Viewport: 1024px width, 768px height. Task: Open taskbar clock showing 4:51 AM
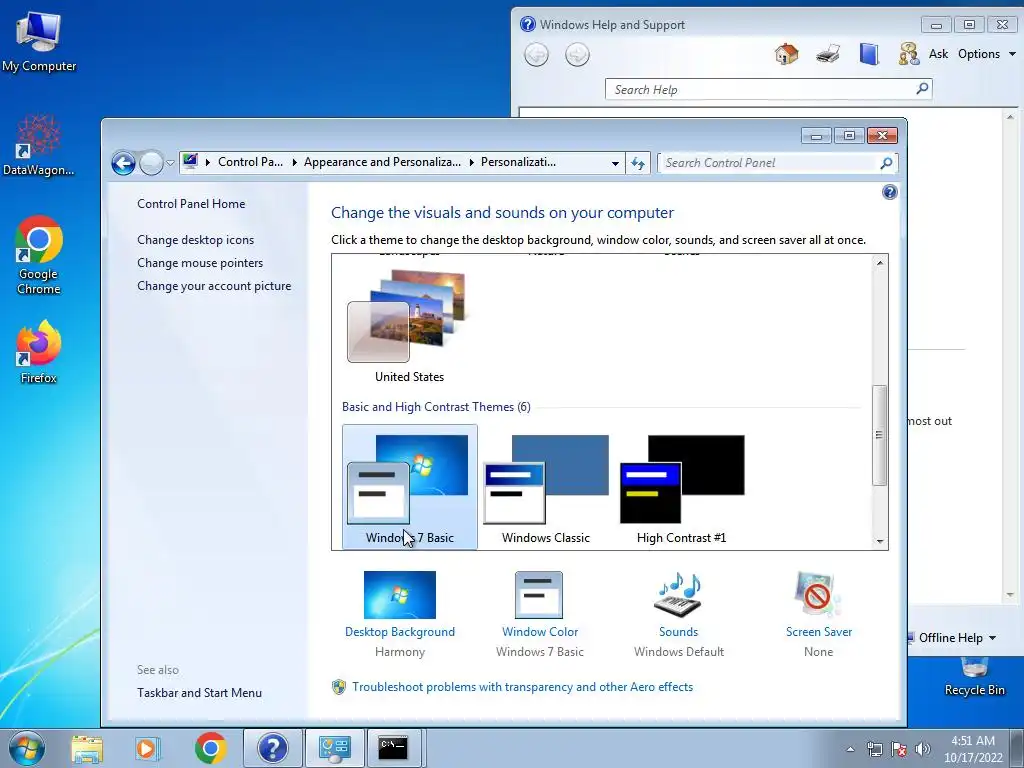(x=973, y=749)
